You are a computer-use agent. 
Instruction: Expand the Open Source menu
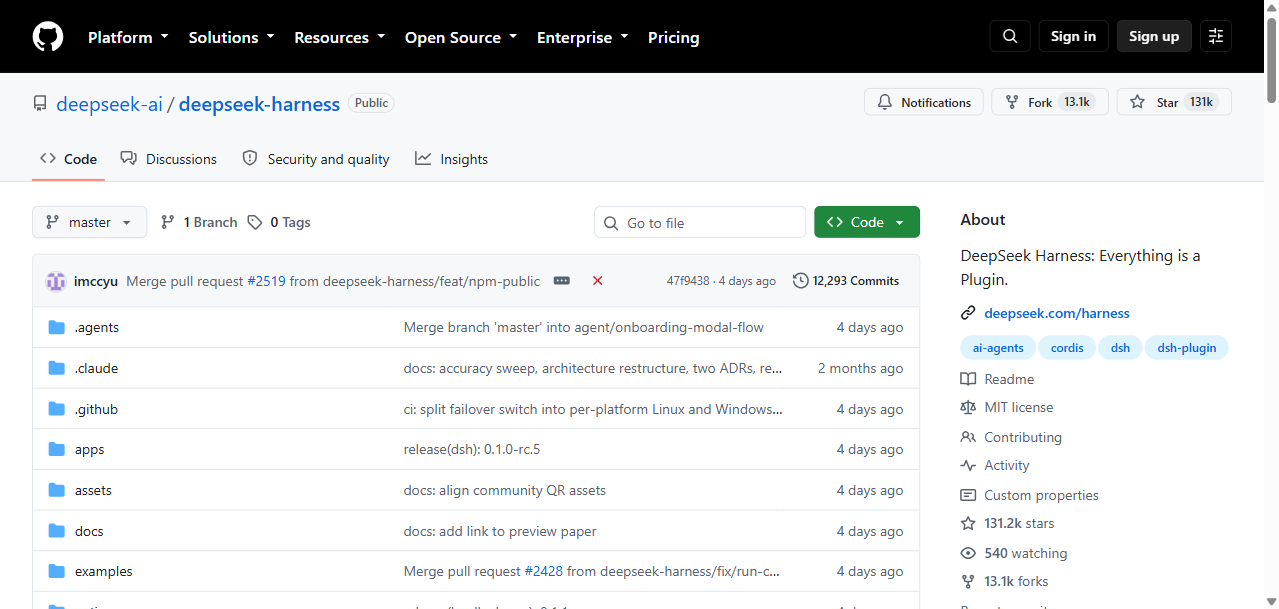pos(461,37)
